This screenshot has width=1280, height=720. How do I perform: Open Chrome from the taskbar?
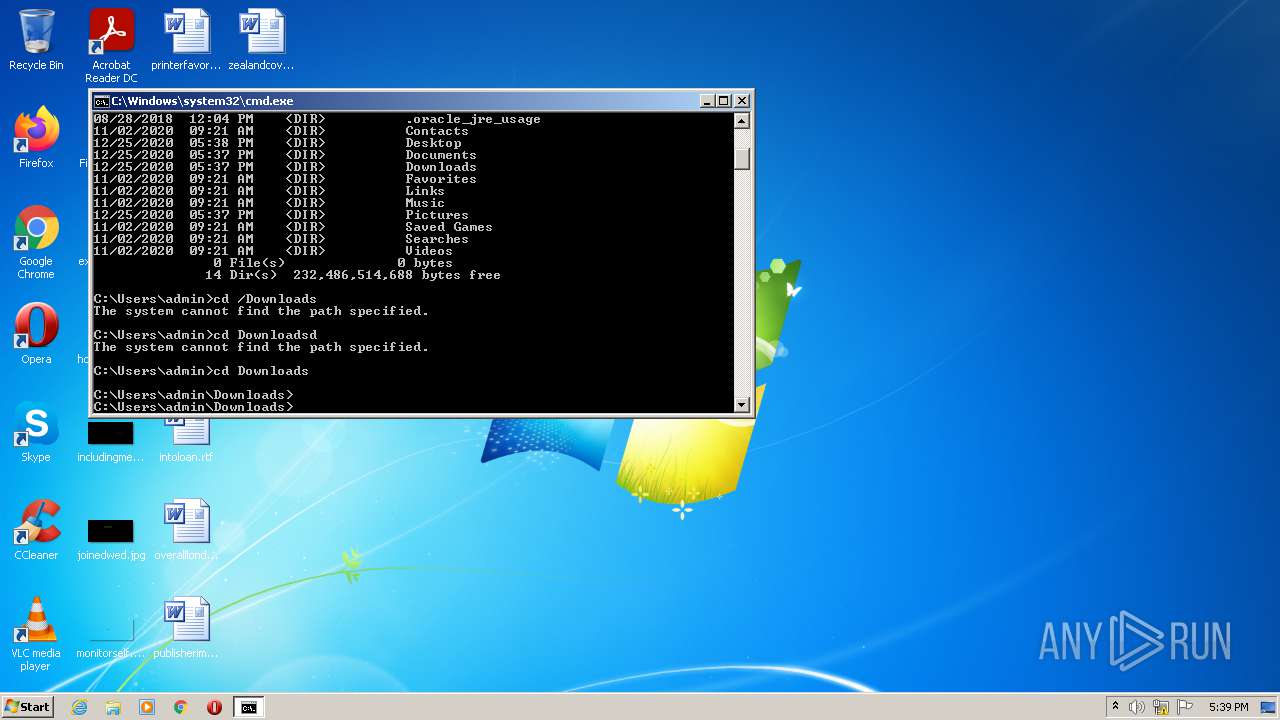point(181,707)
